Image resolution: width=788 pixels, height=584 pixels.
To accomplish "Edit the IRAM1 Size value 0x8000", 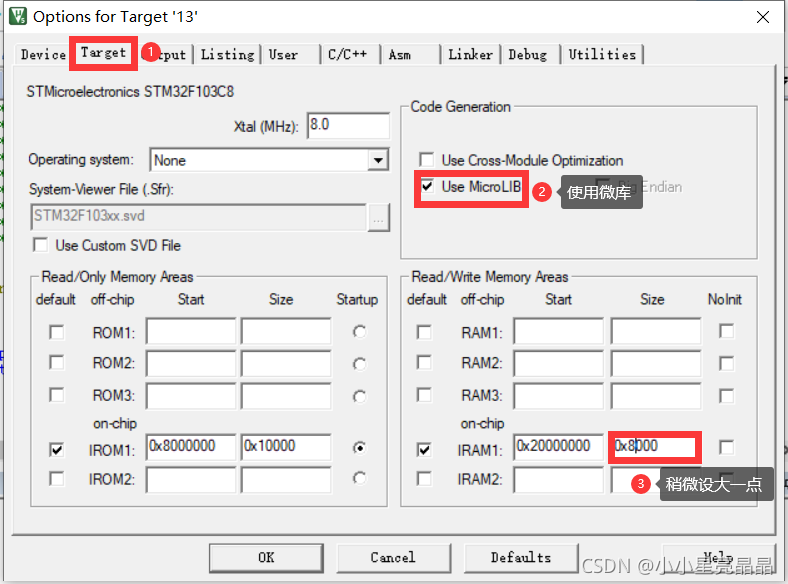I will pyautogui.click(x=655, y=447).
